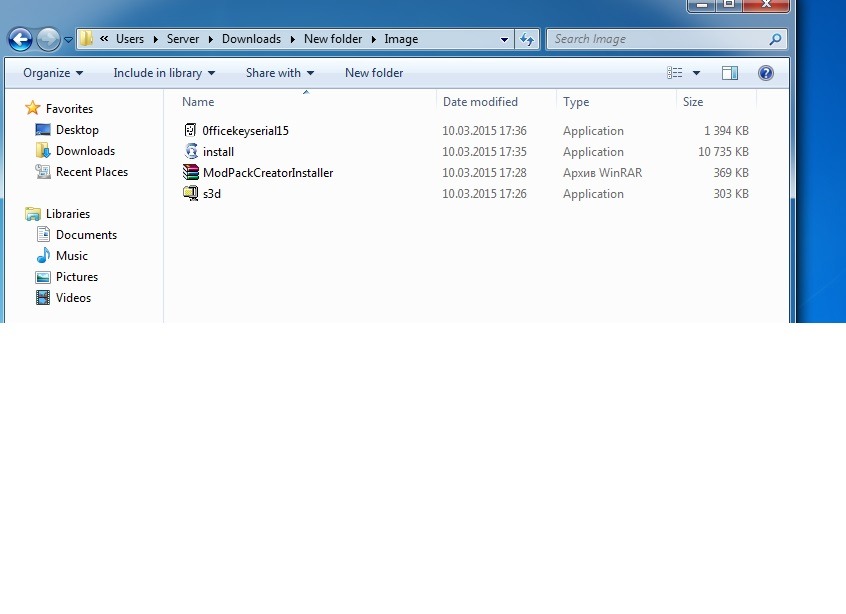Toggle the preview pane icon
This screenshot has width=846, height=614.
[730, 73]
